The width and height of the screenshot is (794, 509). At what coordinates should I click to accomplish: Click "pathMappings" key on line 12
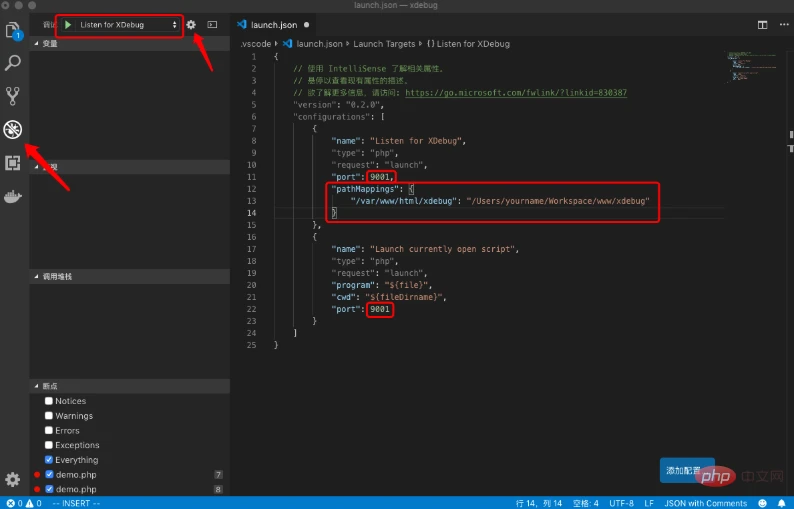click(365, 189)
